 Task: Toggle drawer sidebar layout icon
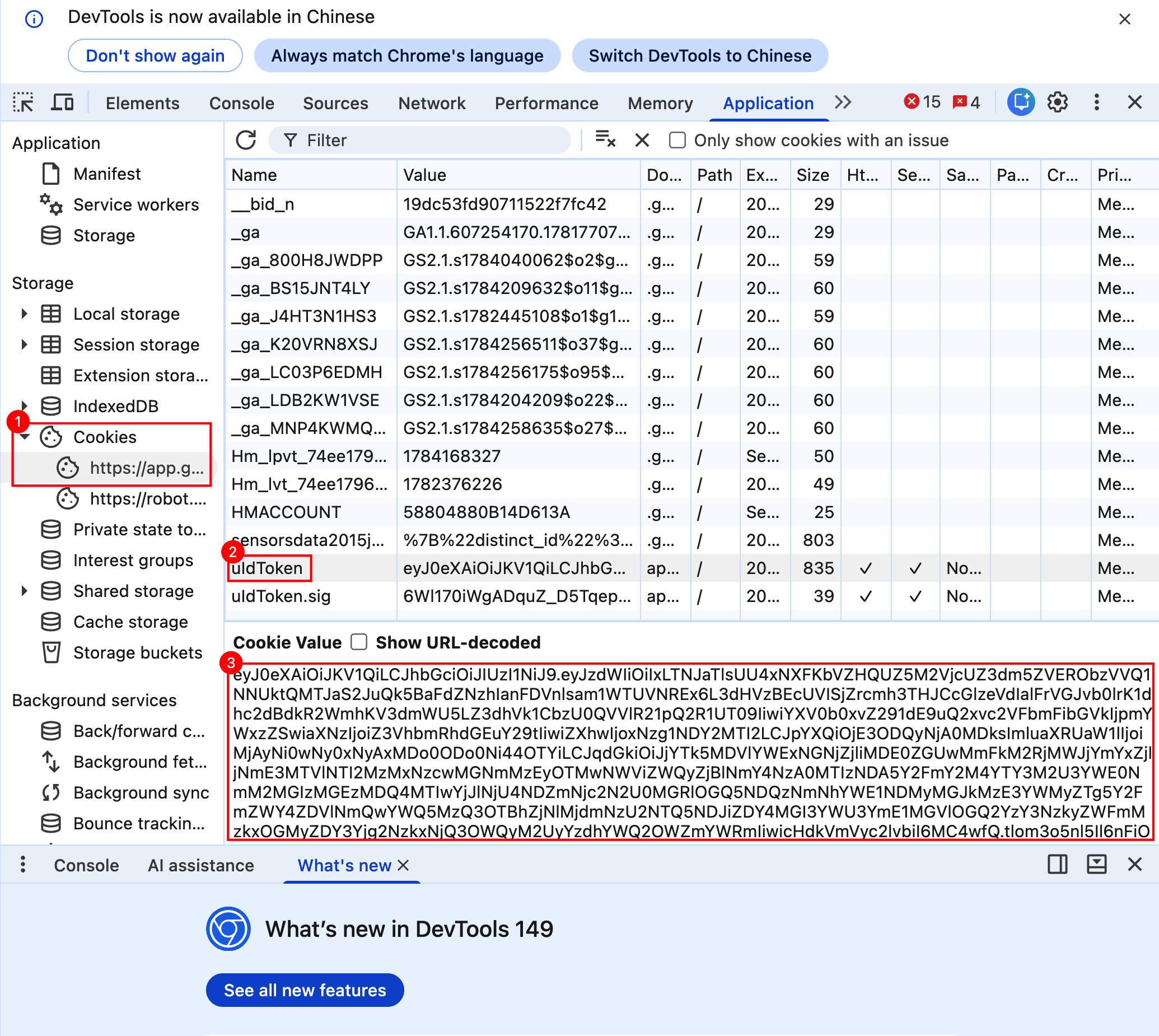(1057, 864)
